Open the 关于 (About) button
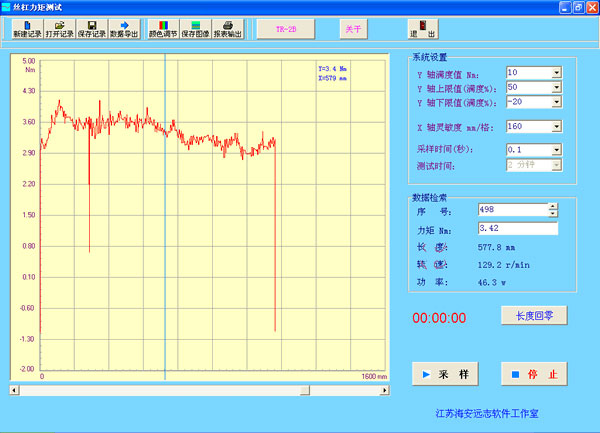Viewport: 600px width, 433px height. 353,28
